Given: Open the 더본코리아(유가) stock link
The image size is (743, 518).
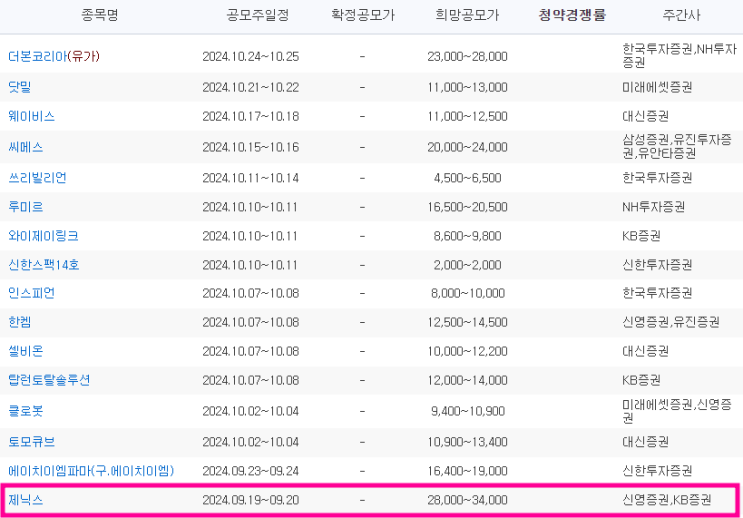Looking at the screenshot, I should [54, 56].
